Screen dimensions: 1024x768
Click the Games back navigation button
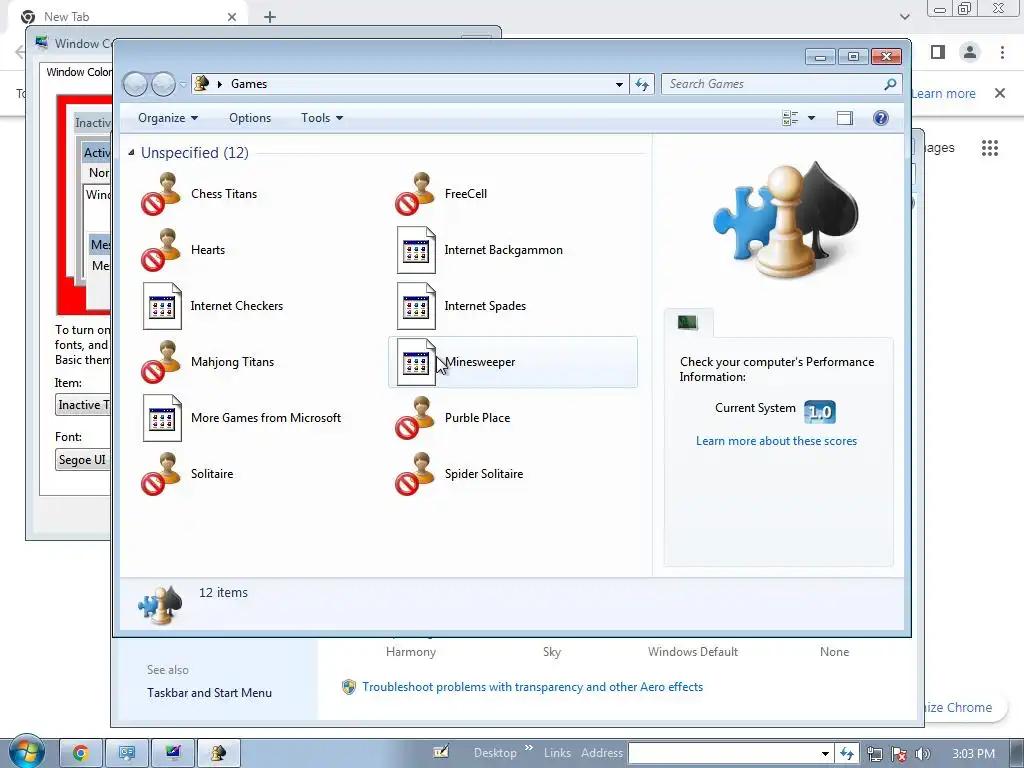click(x=135, y=84)
